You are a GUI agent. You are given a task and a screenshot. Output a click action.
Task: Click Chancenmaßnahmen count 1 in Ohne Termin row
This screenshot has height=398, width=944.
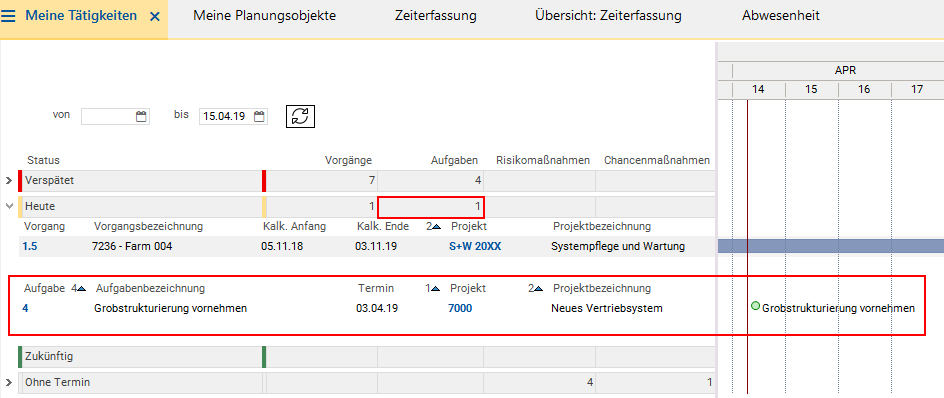710,382
